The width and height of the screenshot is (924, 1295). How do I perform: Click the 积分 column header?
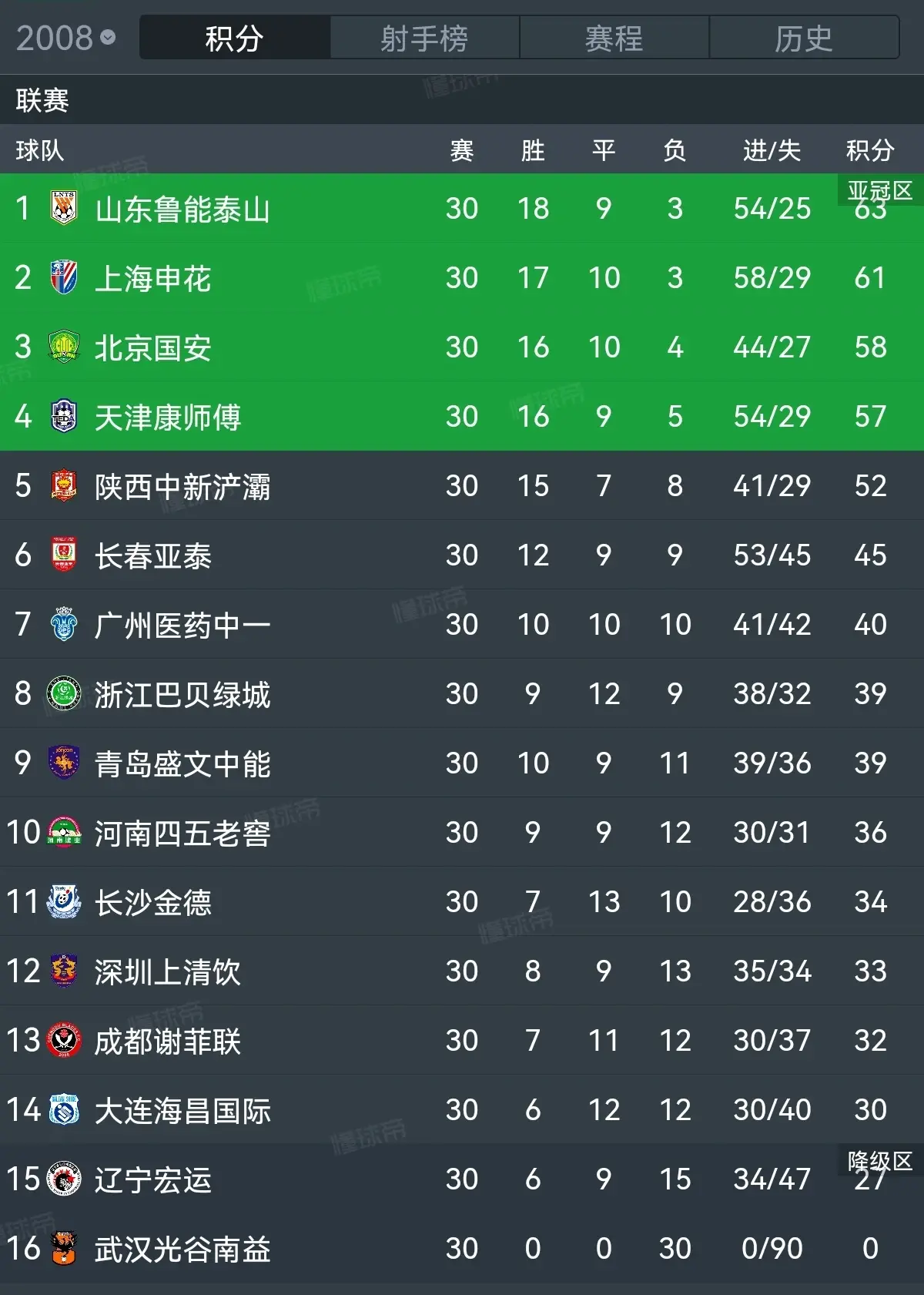pos(870,149)
